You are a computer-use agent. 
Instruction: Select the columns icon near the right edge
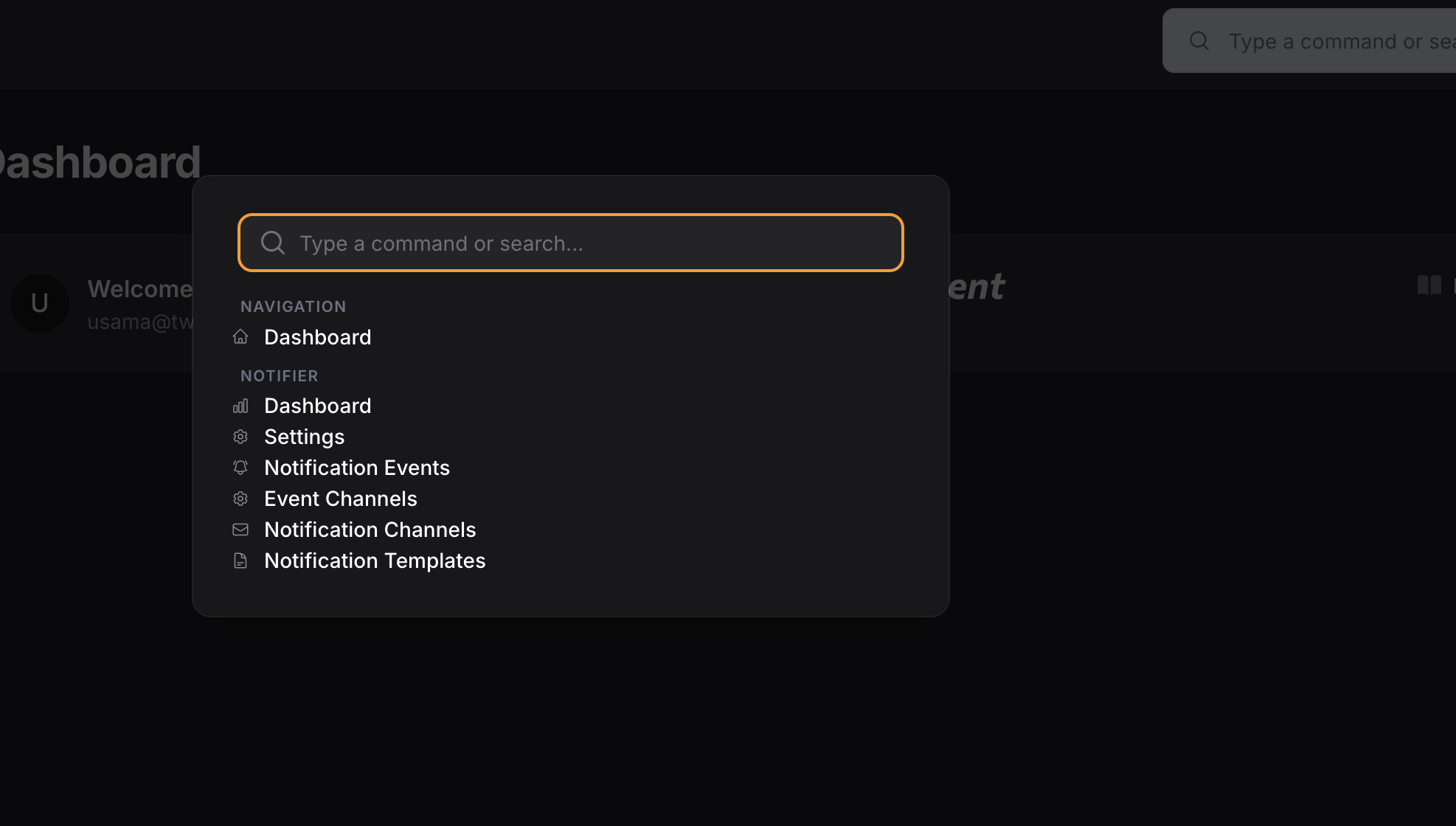point(1430,286)
